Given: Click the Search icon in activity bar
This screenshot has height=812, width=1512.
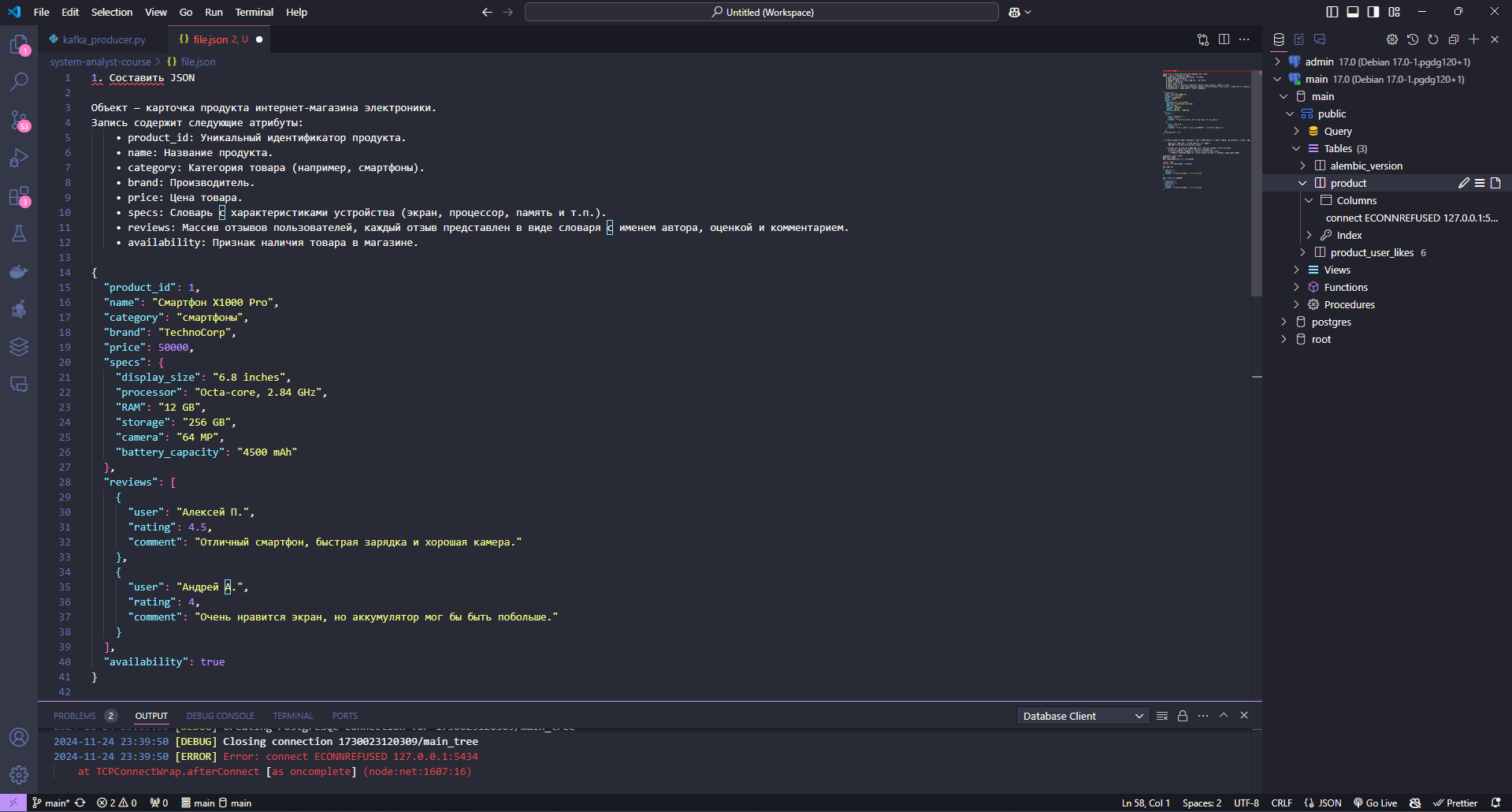Looking at the screenshot, I should (x=19, y=82).
